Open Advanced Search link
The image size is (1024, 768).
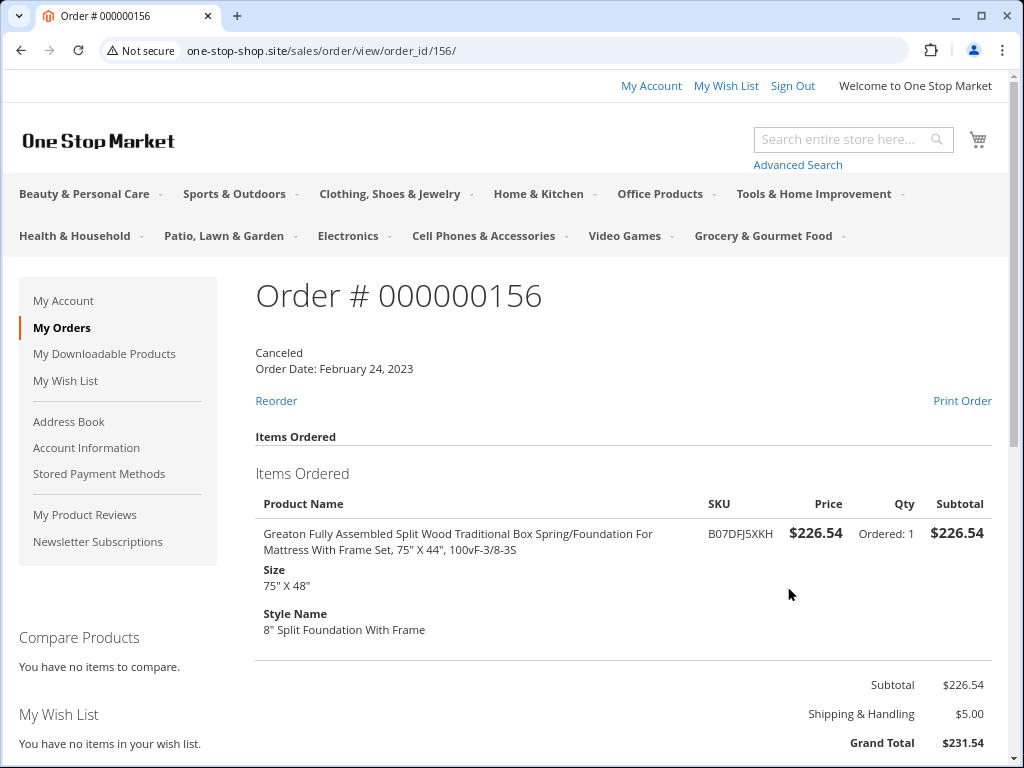(797, 165)
